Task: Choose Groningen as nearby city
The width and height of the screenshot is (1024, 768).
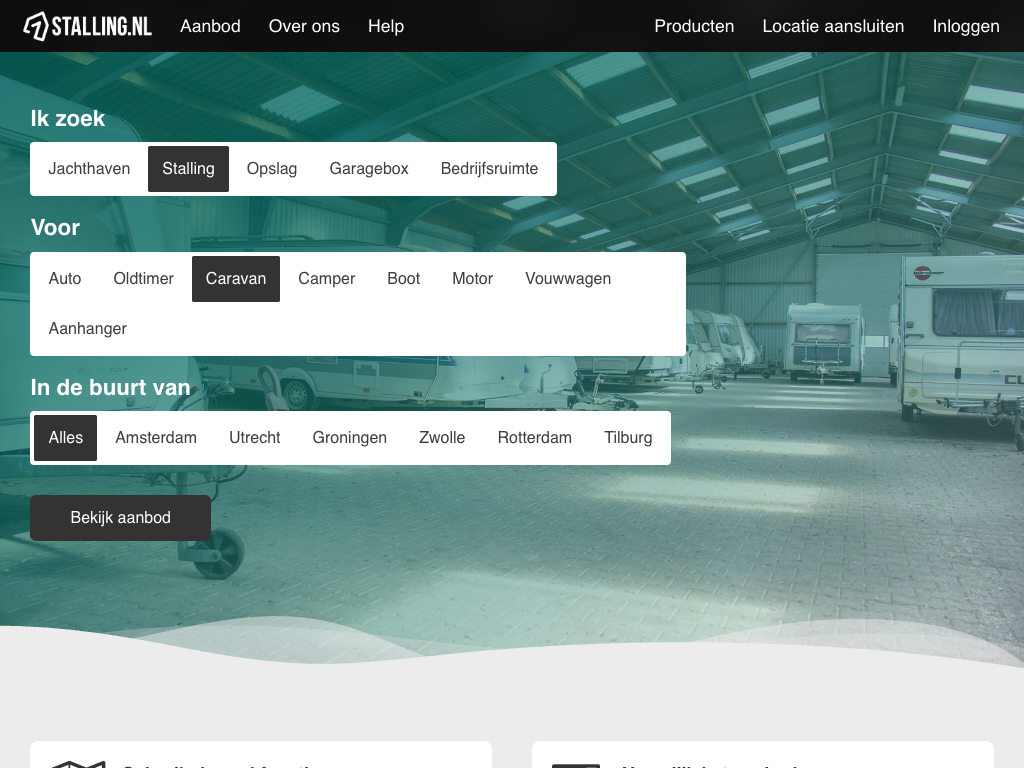Action: [x=350, y=438]
